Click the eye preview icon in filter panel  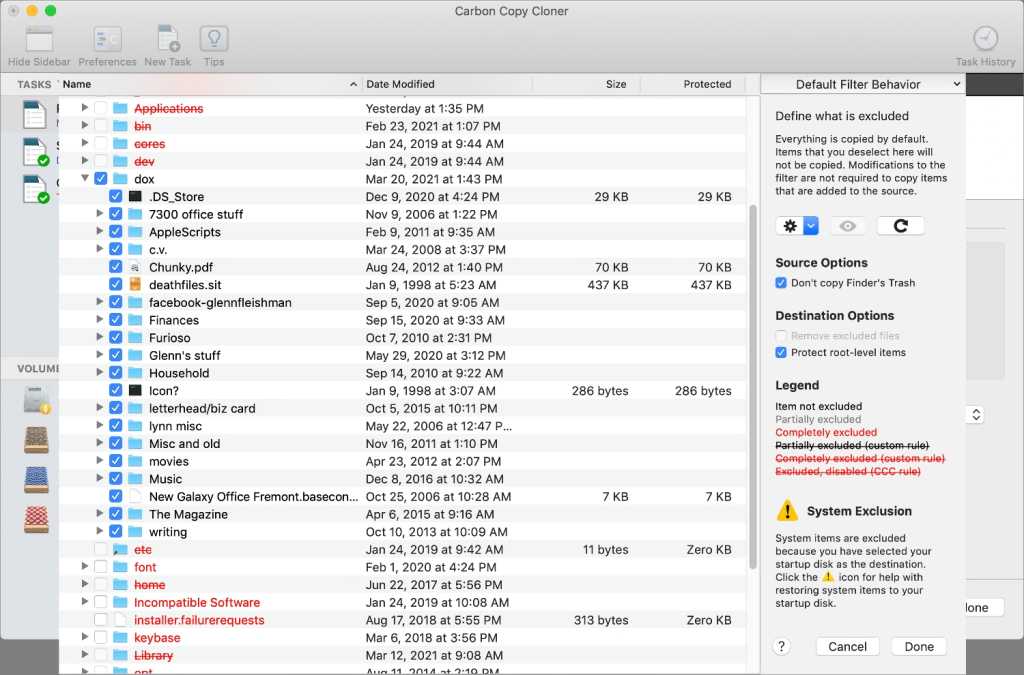848,226
